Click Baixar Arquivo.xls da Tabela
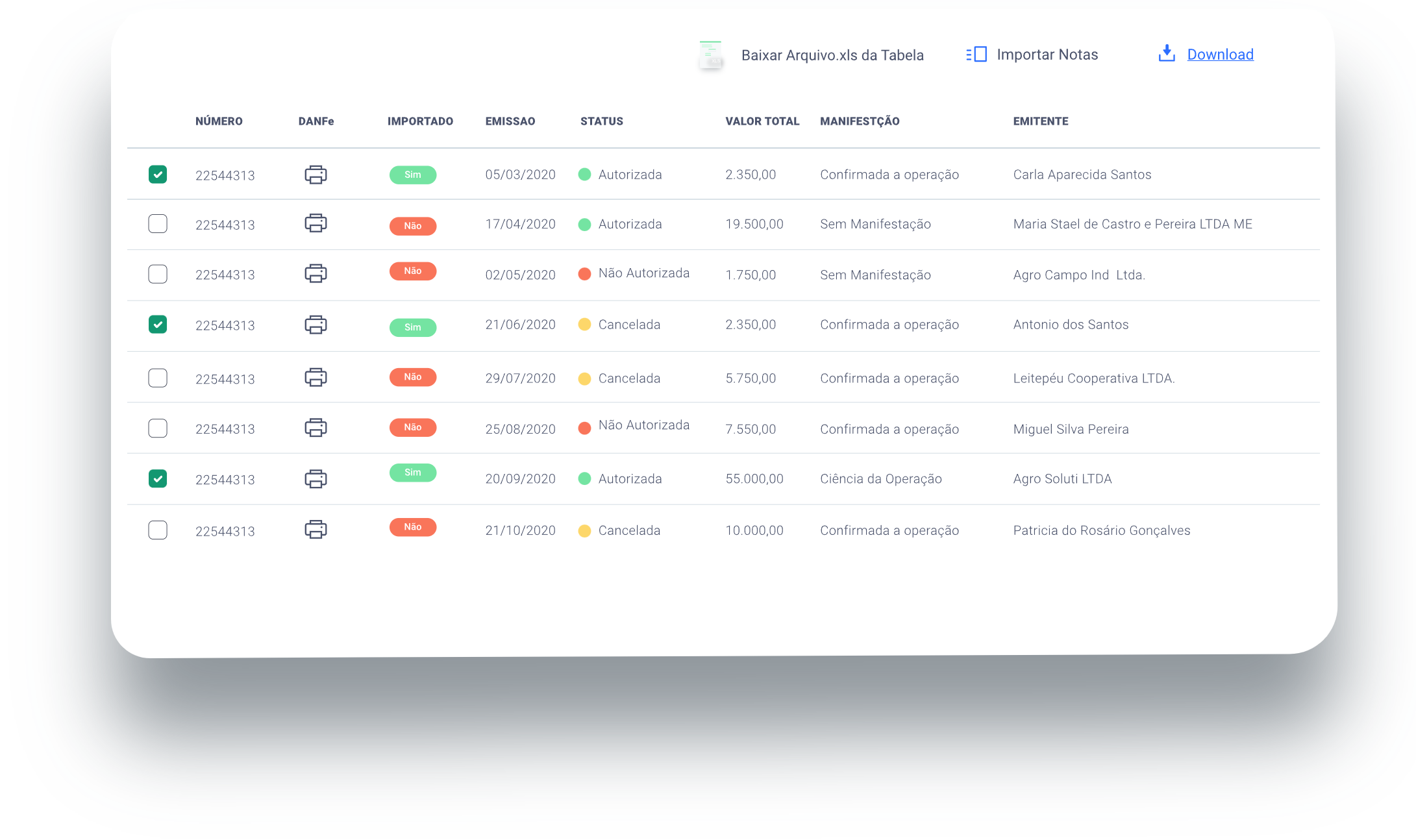Screen dimensions: 1416x840 832,55
